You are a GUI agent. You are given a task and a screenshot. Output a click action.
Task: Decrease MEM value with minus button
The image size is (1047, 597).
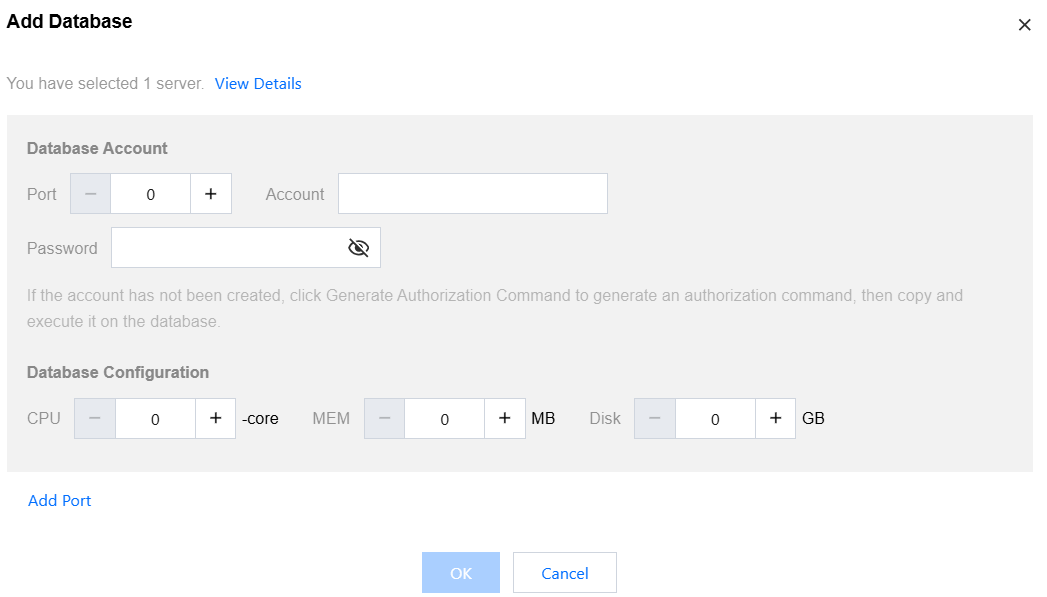384,419
